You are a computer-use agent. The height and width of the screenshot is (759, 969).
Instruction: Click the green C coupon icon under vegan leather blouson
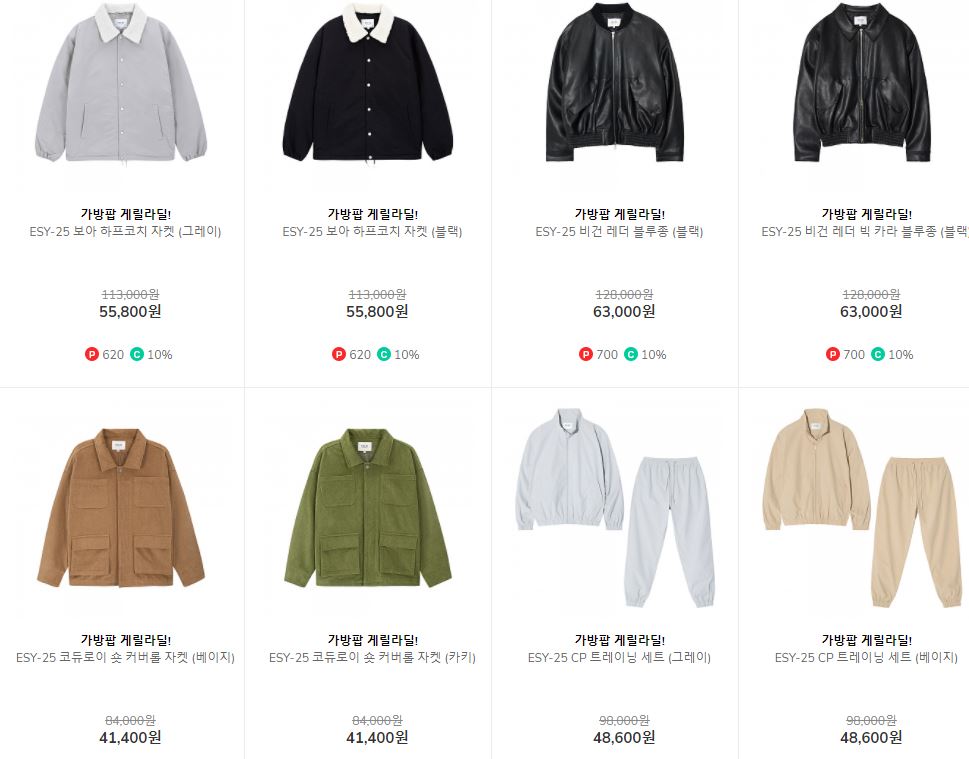[630, 354]
